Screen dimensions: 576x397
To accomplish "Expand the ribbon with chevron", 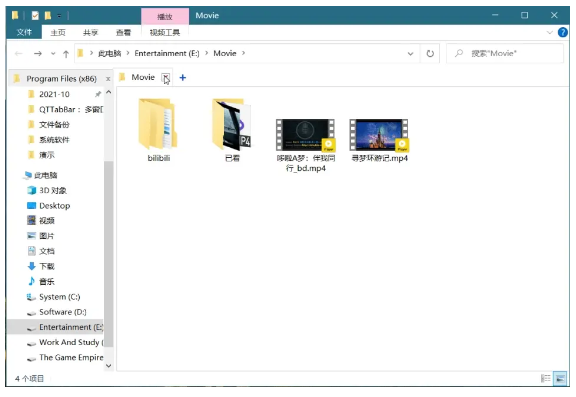I will (550, 32).
